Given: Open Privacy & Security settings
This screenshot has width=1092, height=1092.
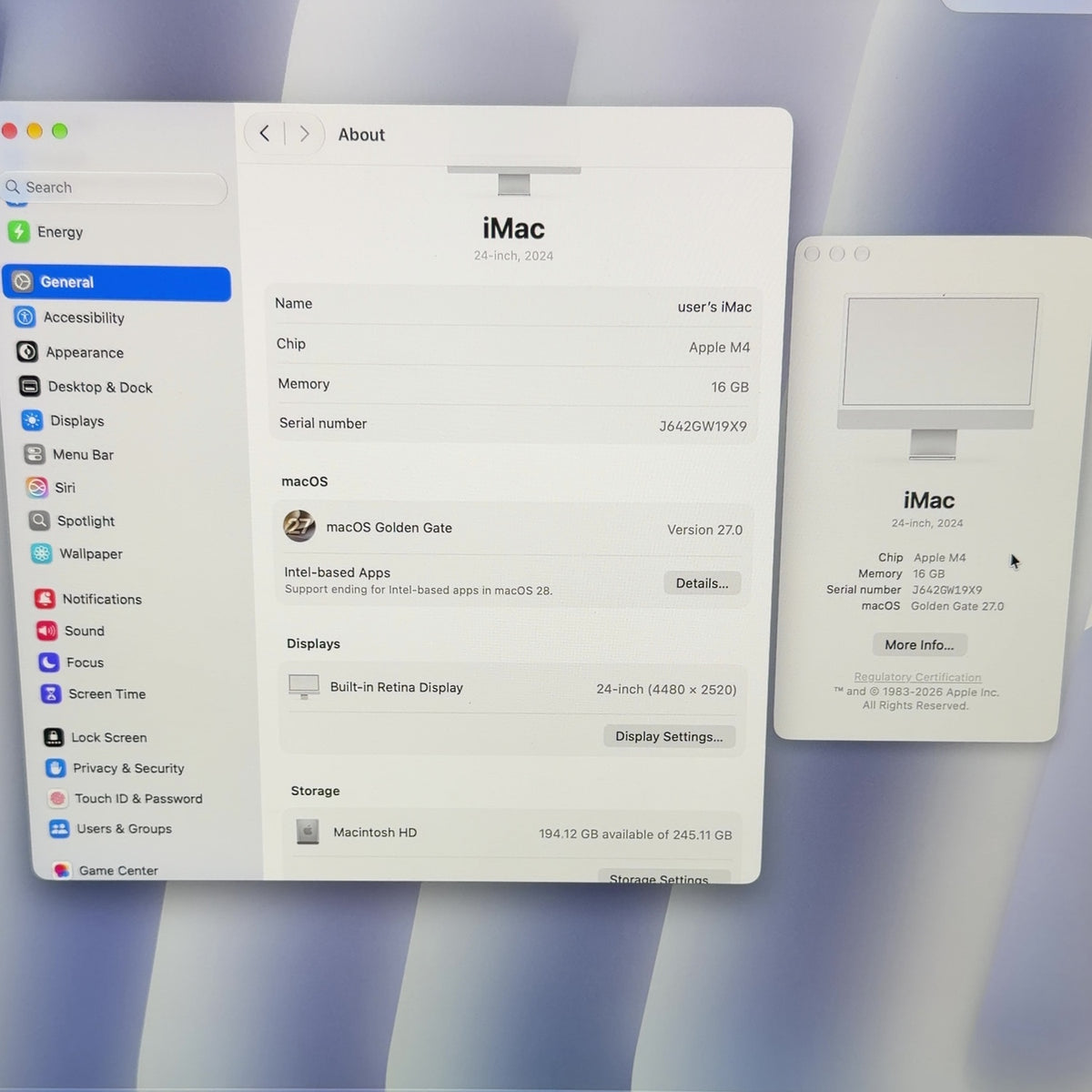Looking at the screenshot, I should pyautogui.click(x=115, y=768).
